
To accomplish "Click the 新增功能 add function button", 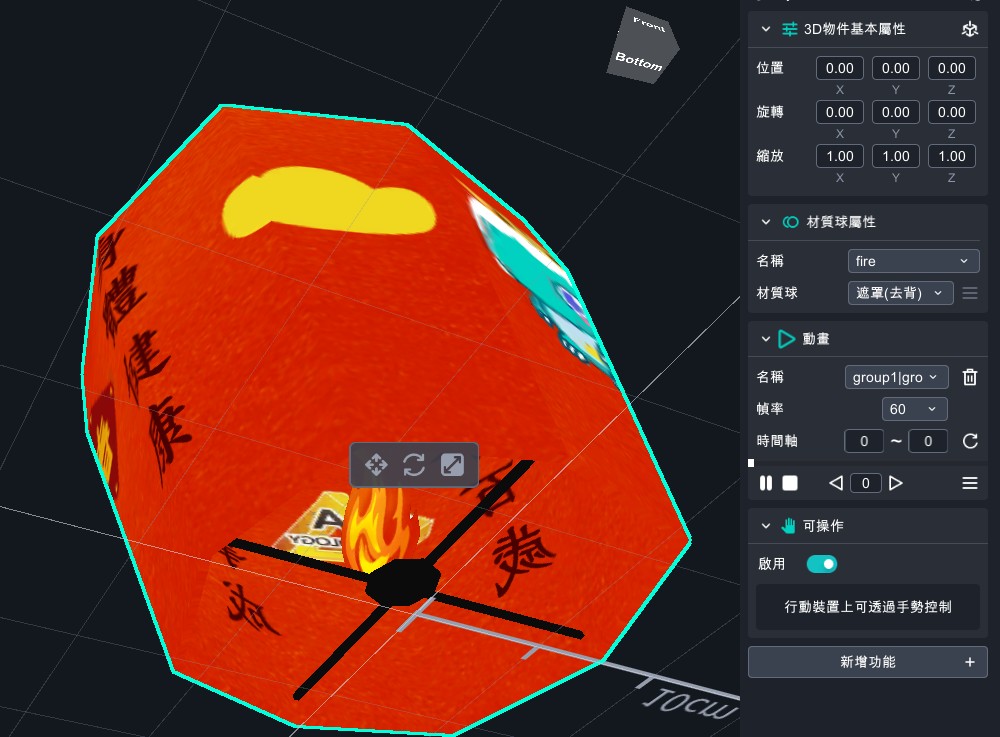I will click(x=867, y=662).
